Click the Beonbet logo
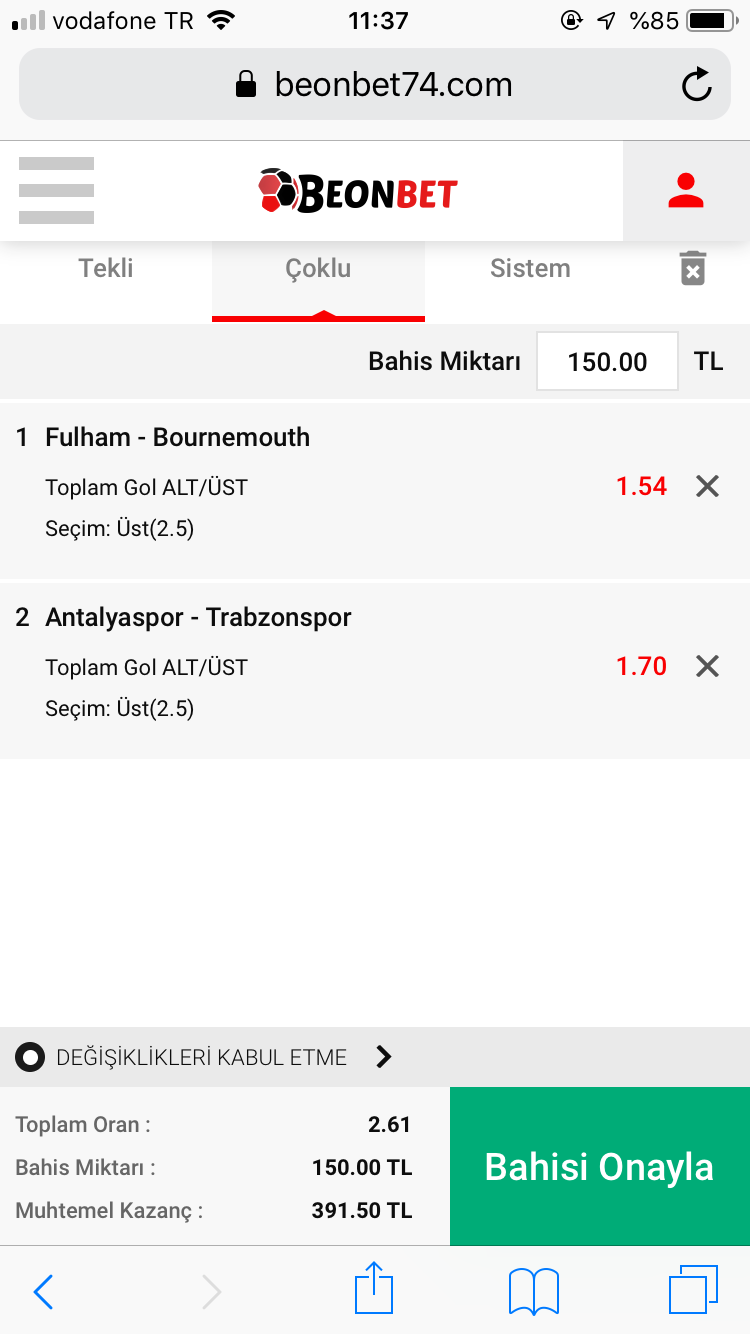This screenshot has width=750, height=1334. (357, 191)
